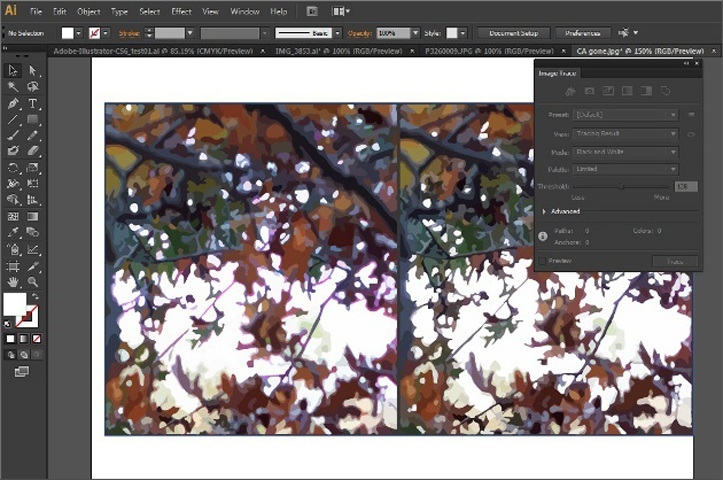Viewport: 723px width, 480px height.
Task: Switch to the IMG_3853.ai document tab
Action: (339, 51)
